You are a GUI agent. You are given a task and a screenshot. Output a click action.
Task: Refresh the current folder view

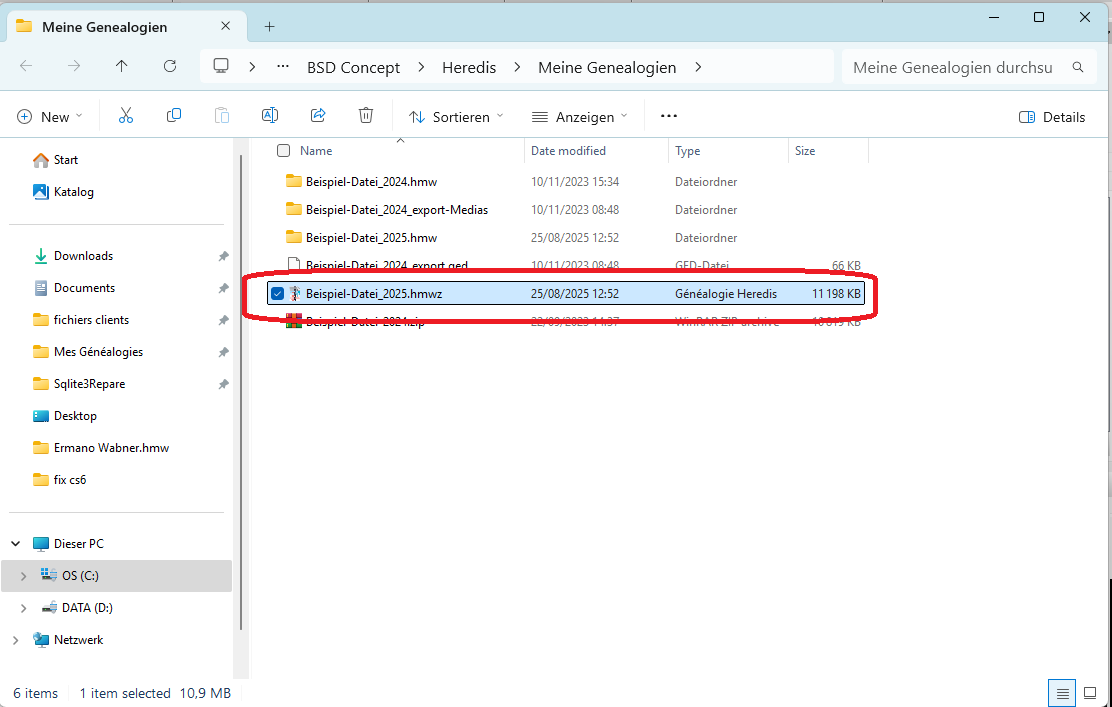click(170, 67)
